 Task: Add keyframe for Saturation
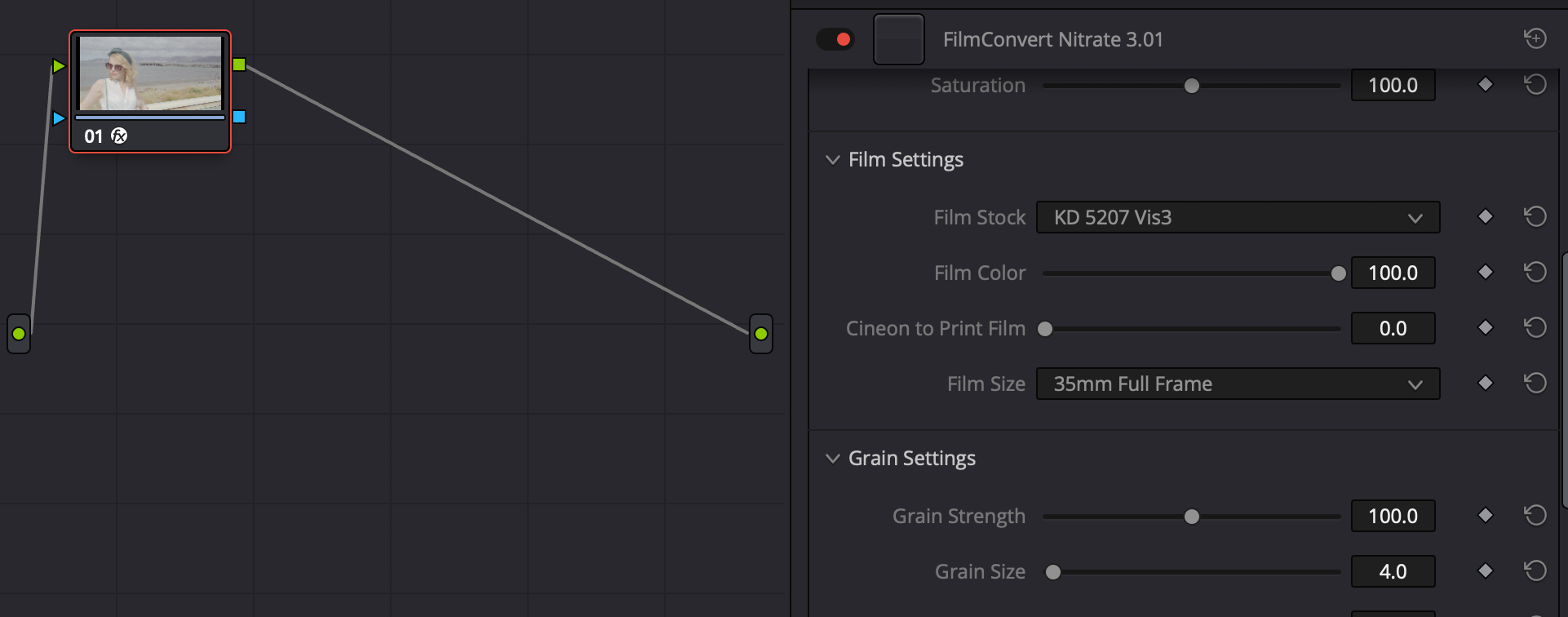click(x=1485, y=84)
